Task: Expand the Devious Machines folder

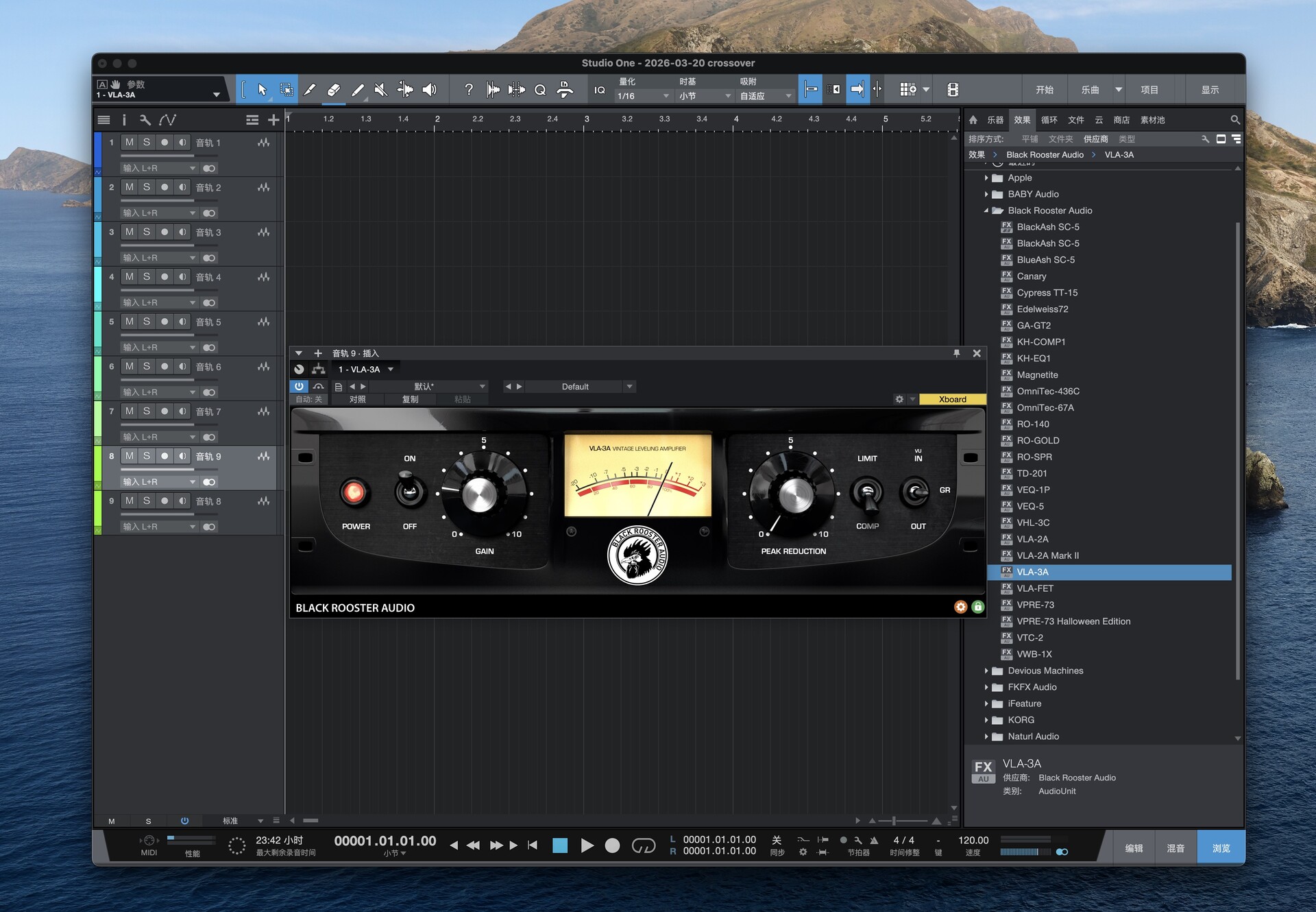Action: click(x=986, y=671)
